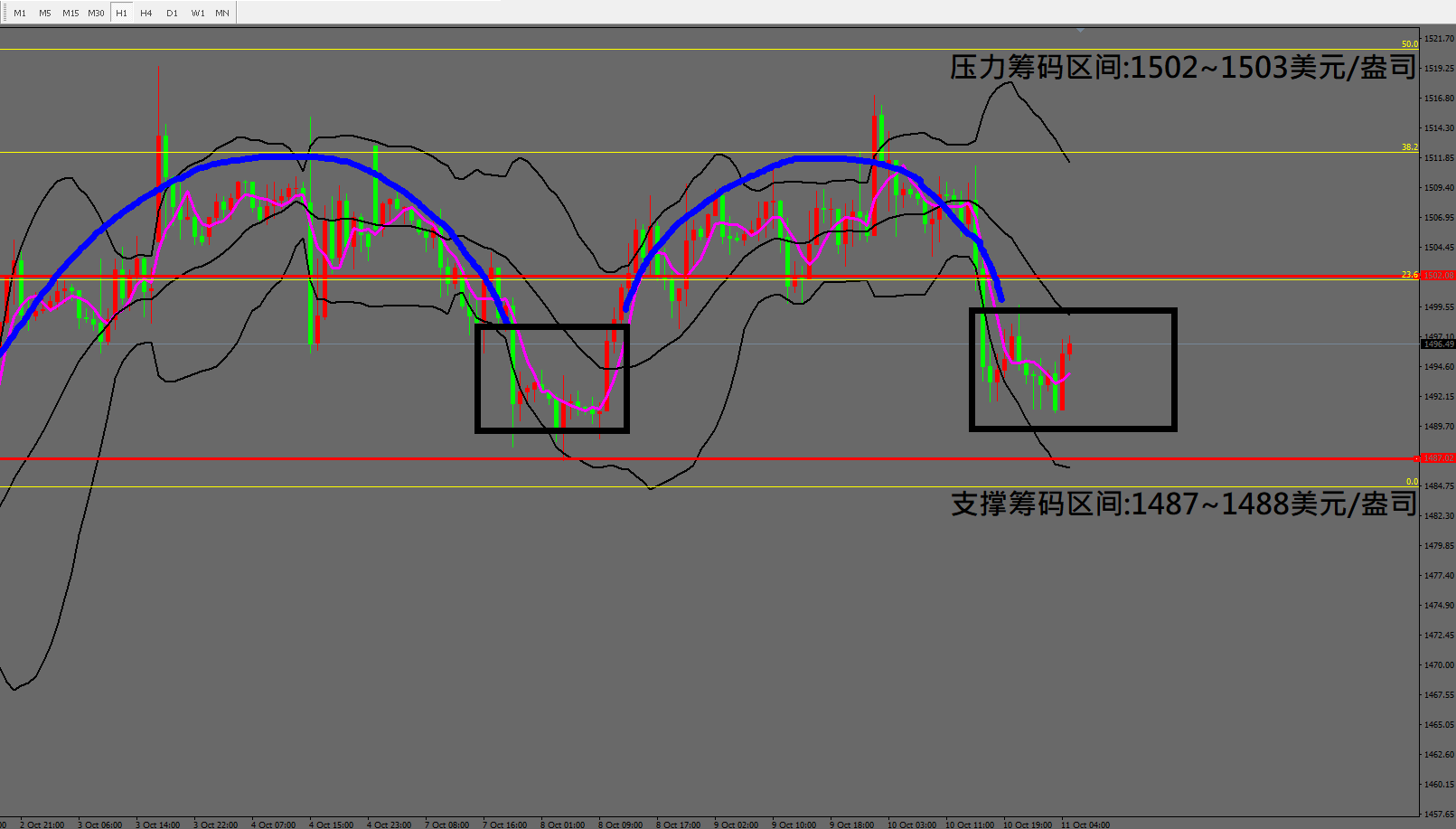Change timeframe to M15

(70, 13)
